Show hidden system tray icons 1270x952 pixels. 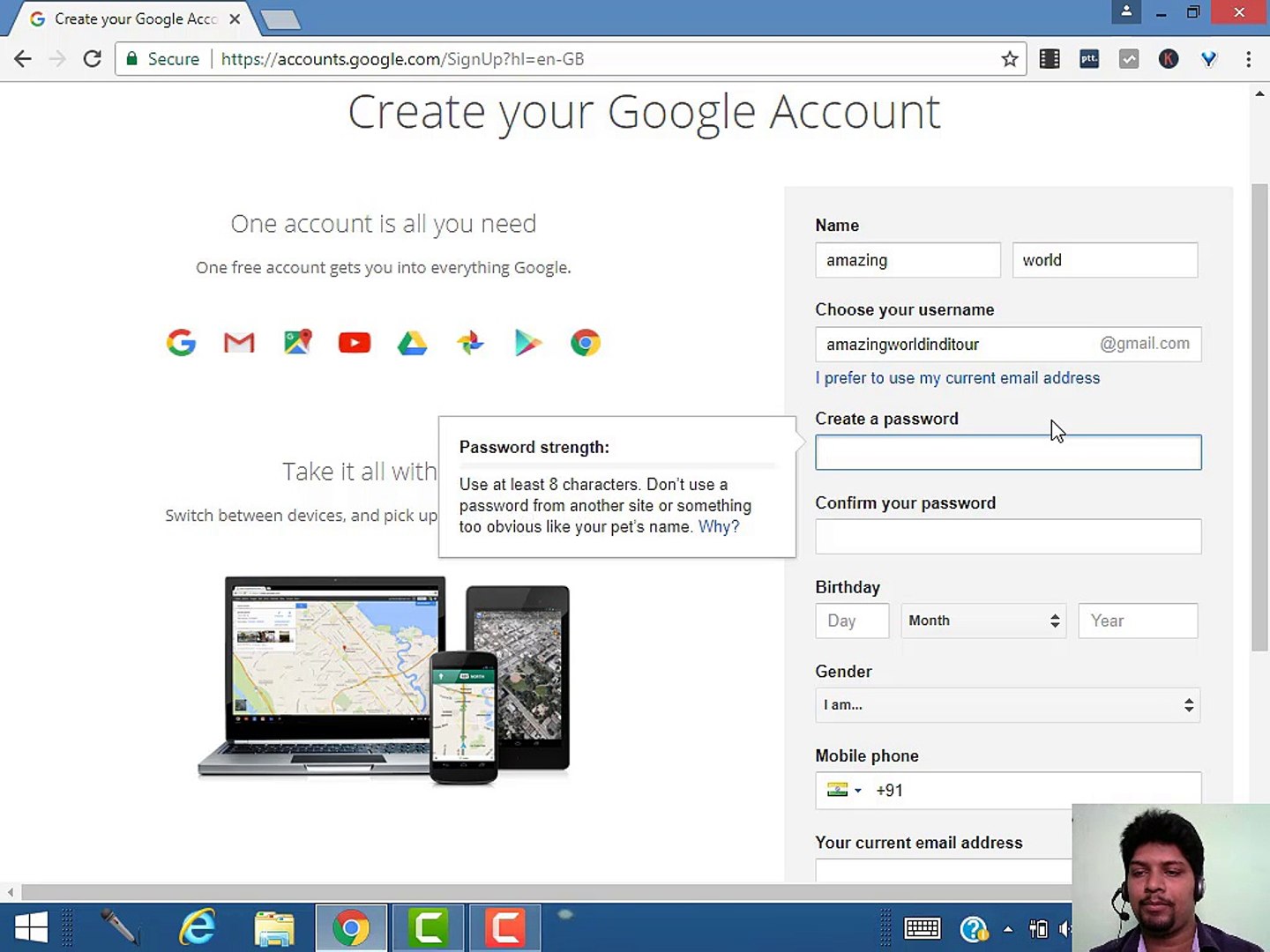pos(1008,929)
